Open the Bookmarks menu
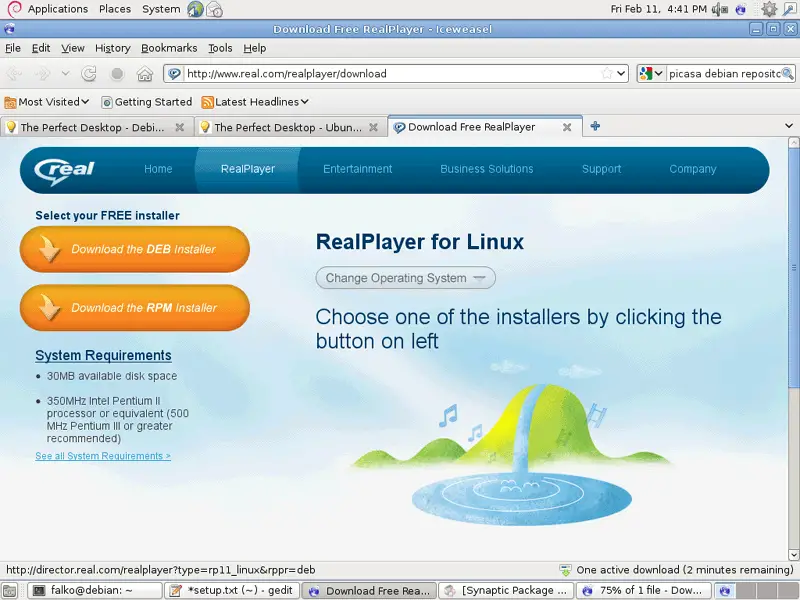This screenshot has height=600, width=800. click(169, 48)
